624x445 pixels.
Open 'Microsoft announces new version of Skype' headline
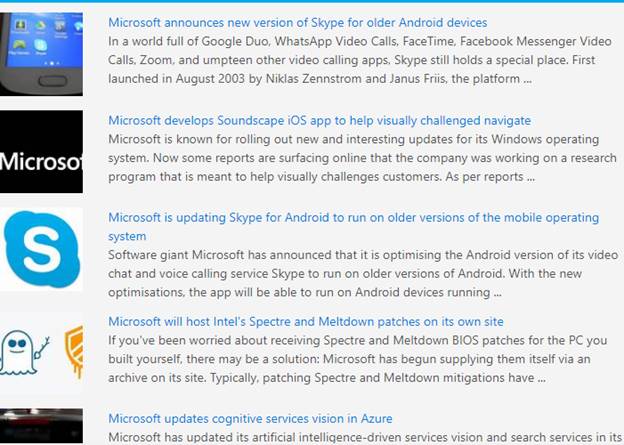point(297,22)
